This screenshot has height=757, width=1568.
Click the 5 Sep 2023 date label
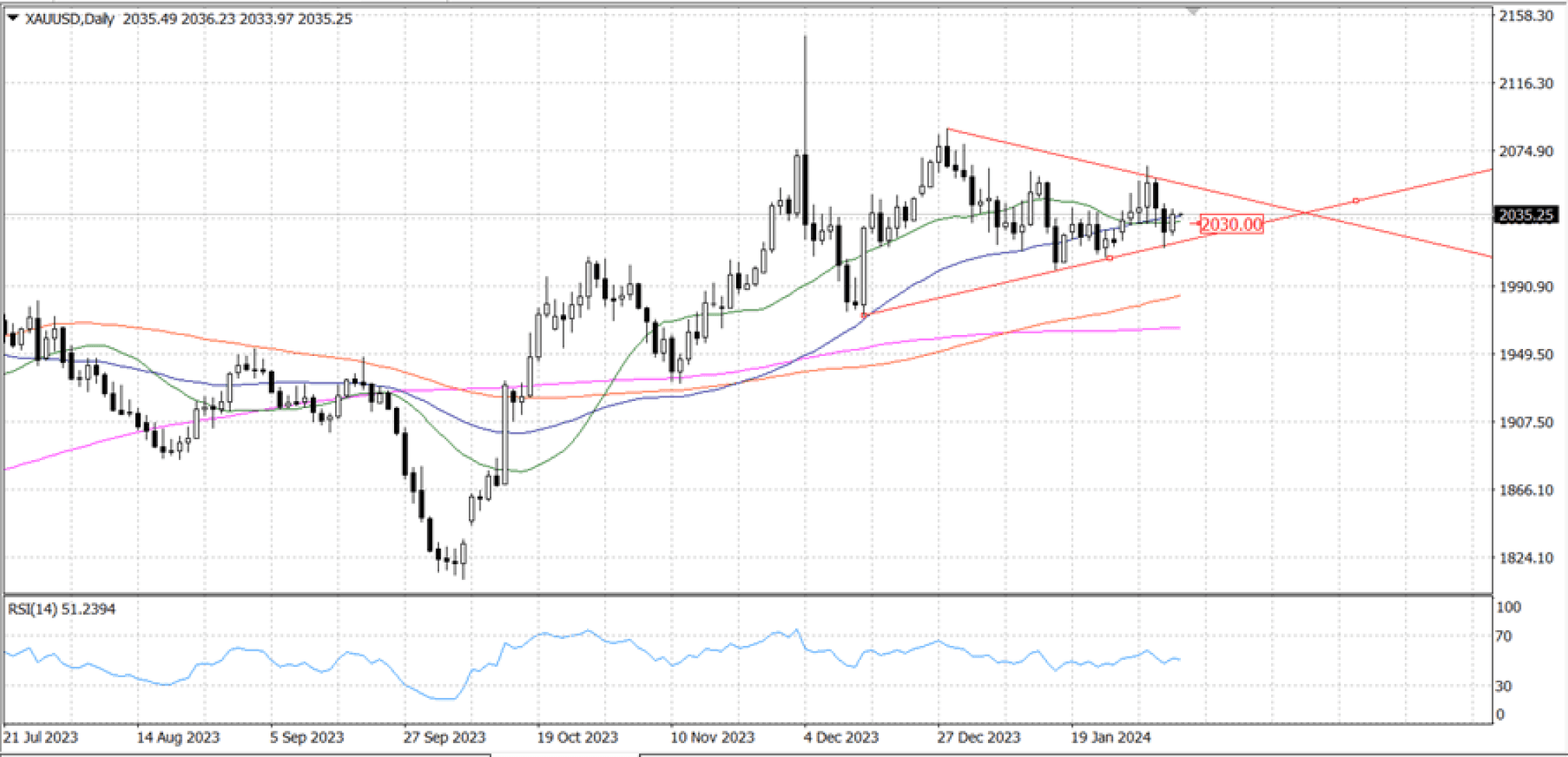(307, 737)
